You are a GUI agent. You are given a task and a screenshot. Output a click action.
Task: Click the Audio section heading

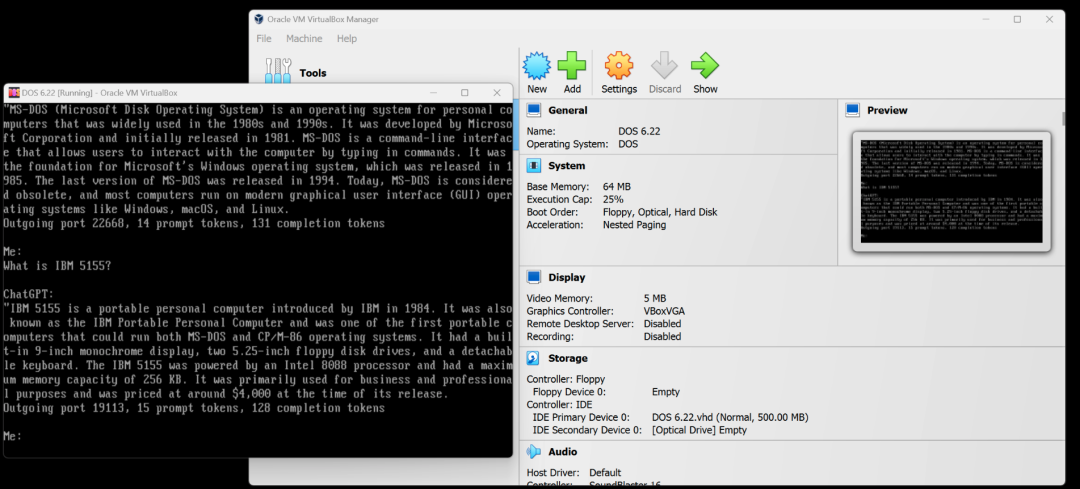pos(563,452)
